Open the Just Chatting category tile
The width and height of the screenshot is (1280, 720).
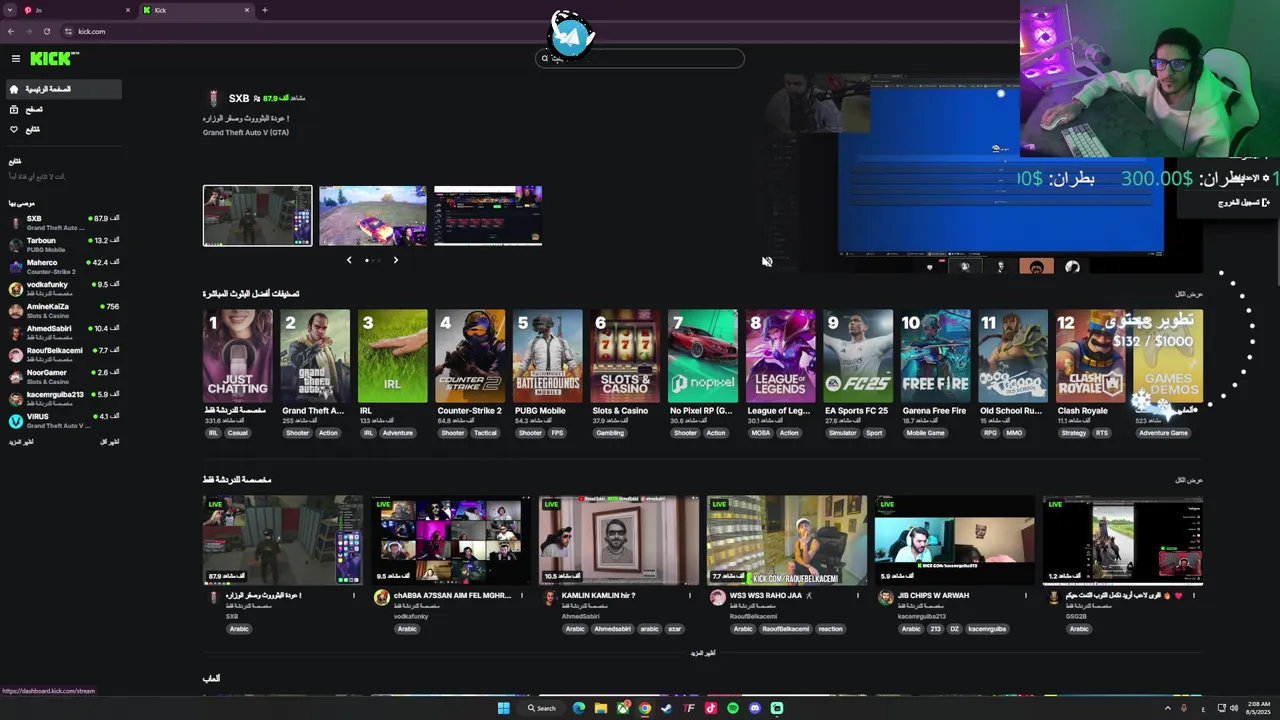pos(237,356)
